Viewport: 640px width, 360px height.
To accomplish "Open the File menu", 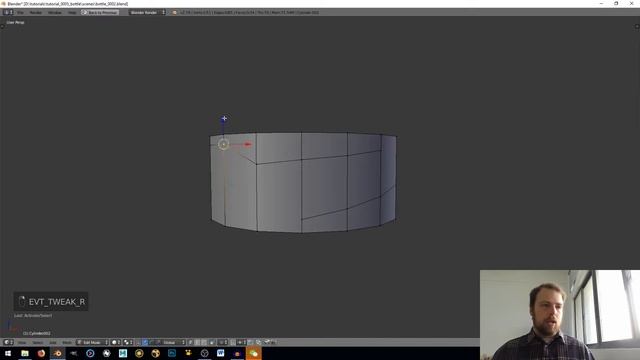I will tap(20, 12).
